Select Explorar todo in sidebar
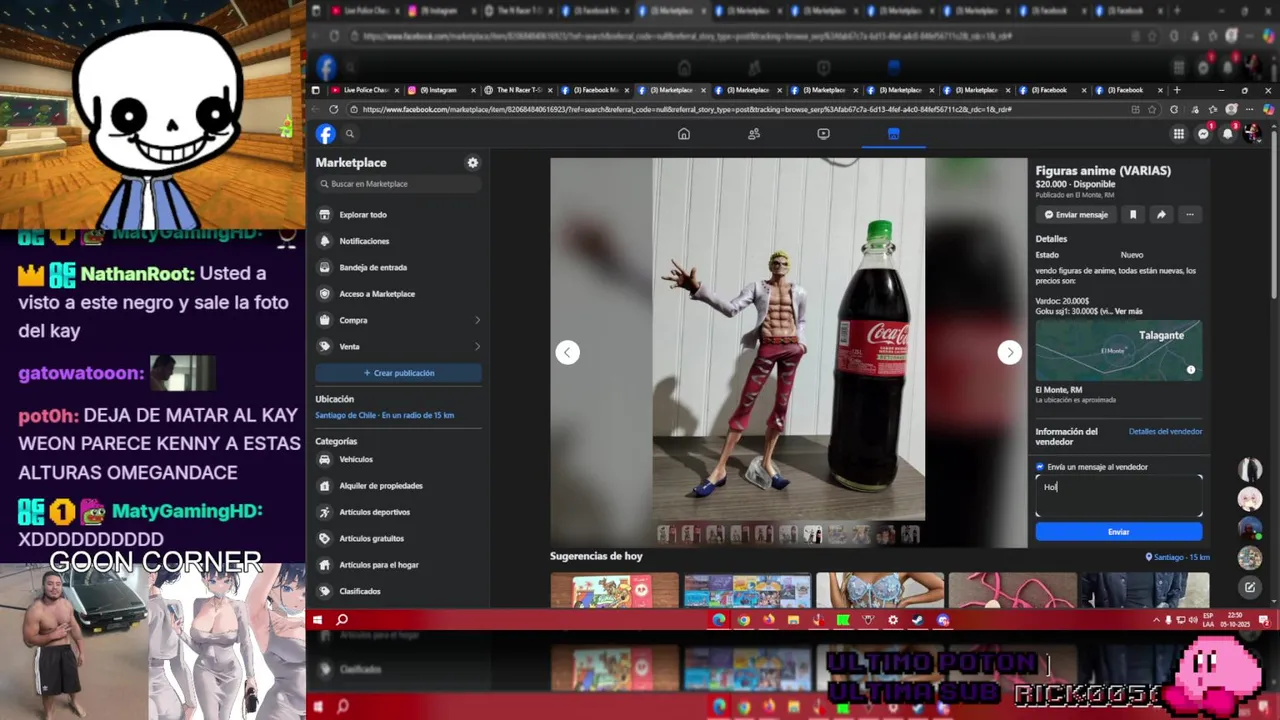 (x=398, y=215)
